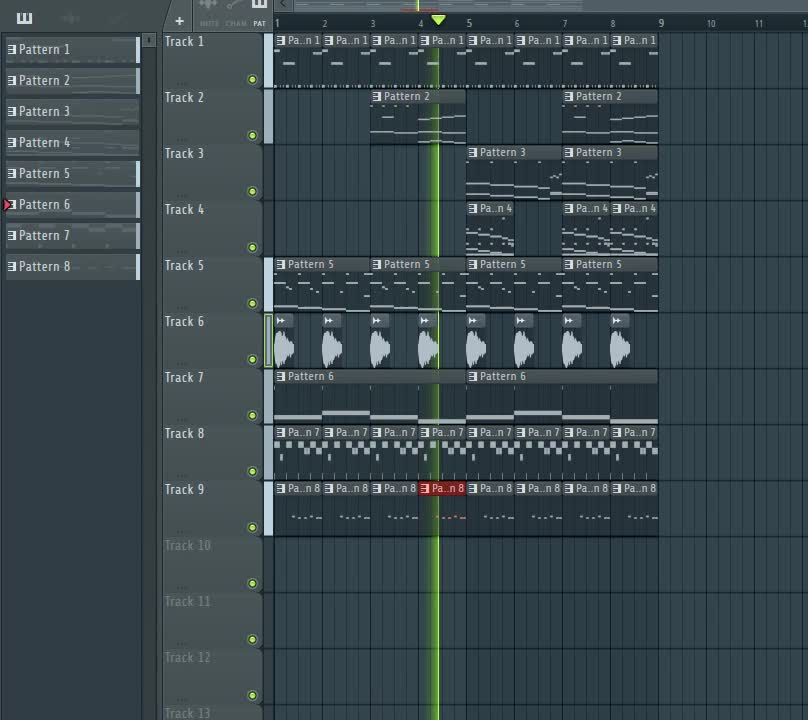Select the piano-roll pattern picker icon
The image size is (808, 720).
point(24,19)
